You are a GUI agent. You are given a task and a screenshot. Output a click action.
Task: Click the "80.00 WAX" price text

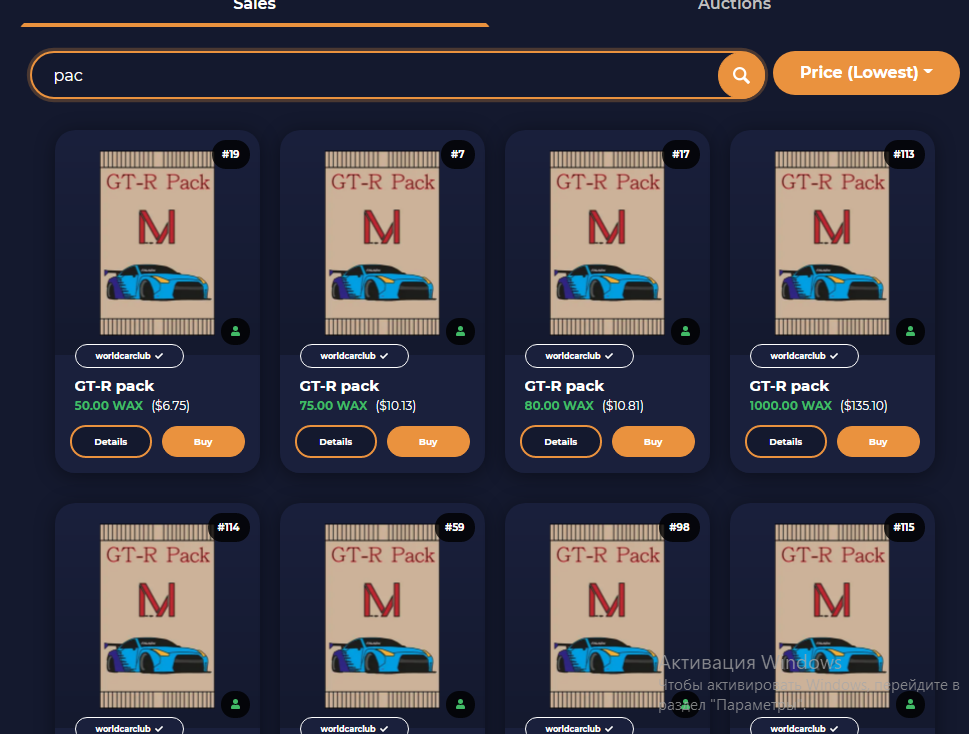559,406
